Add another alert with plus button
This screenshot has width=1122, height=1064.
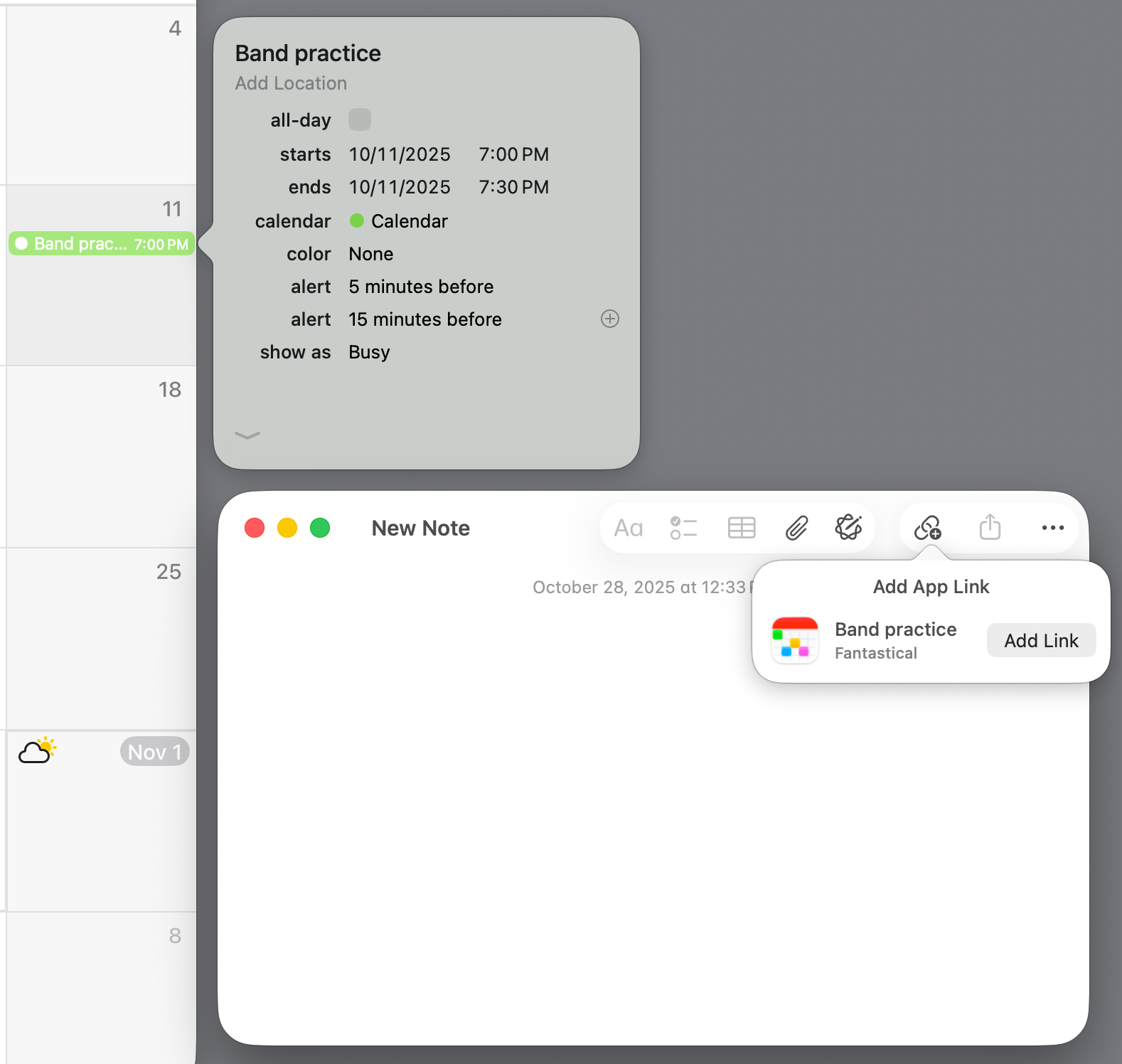click(610, 319)
